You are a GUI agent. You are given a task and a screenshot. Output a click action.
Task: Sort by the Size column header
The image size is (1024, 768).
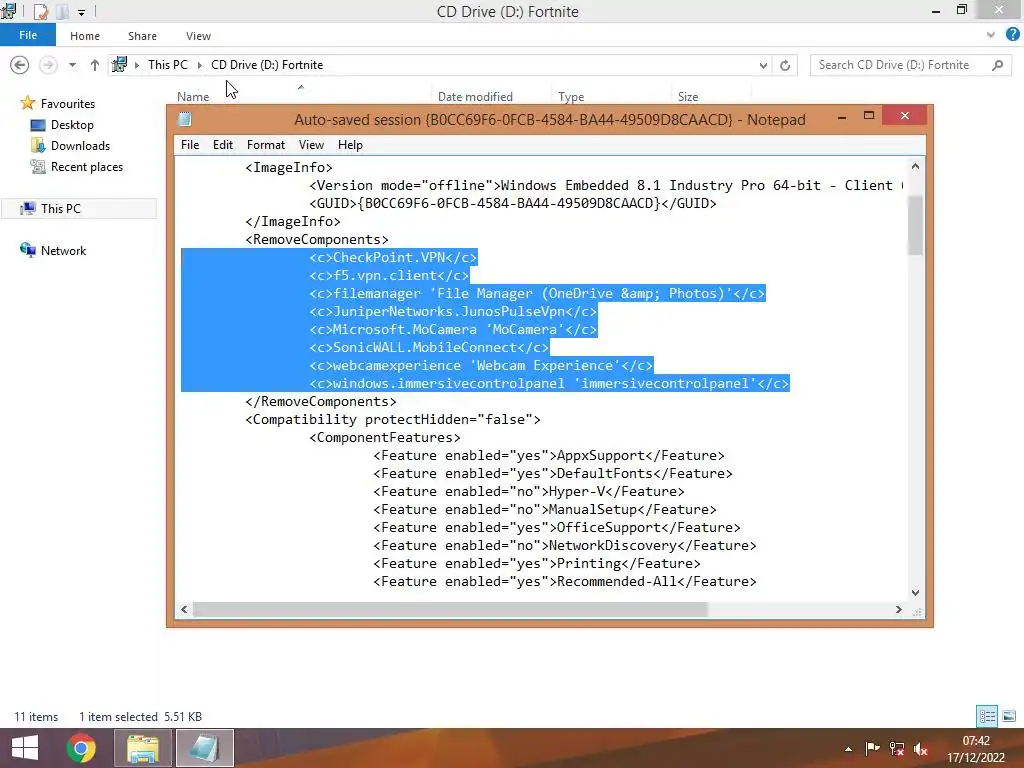click(x=688, y=97)
